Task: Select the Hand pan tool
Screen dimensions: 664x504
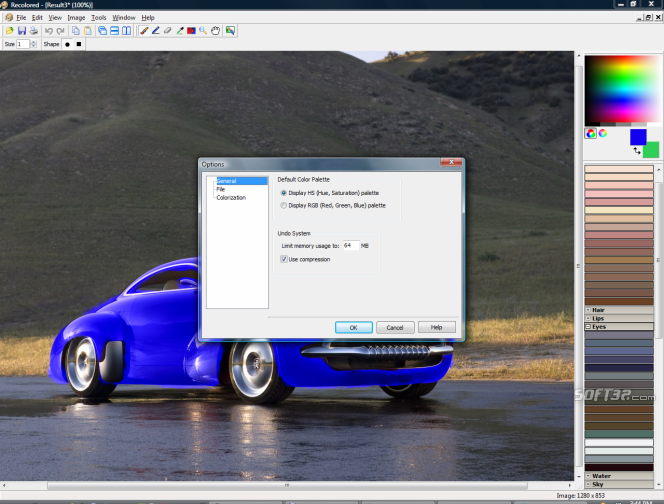Action: 216,30
